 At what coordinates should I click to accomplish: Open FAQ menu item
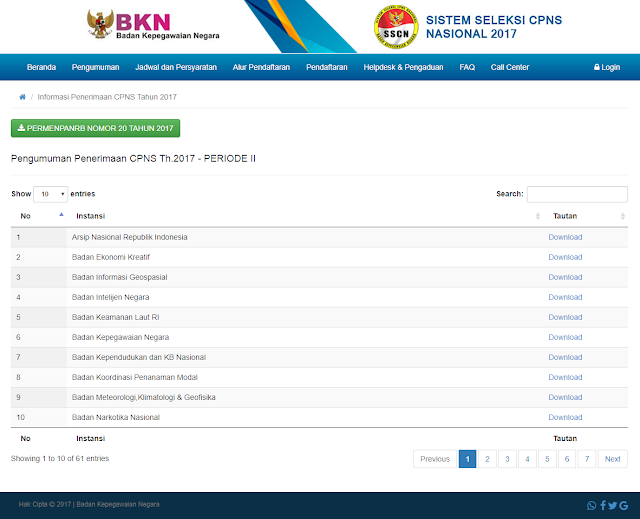click(467, 67)
